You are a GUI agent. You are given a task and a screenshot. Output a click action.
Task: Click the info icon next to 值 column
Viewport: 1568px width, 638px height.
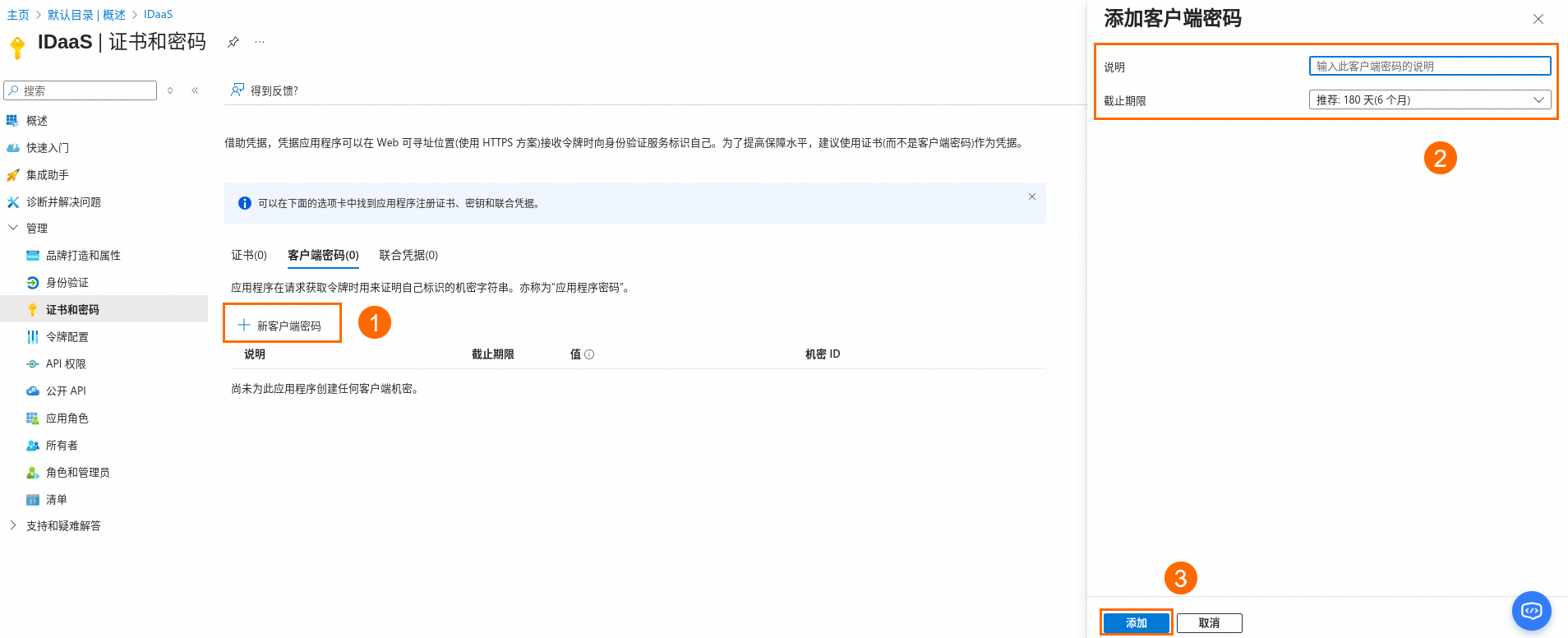[x=589, y=354]
